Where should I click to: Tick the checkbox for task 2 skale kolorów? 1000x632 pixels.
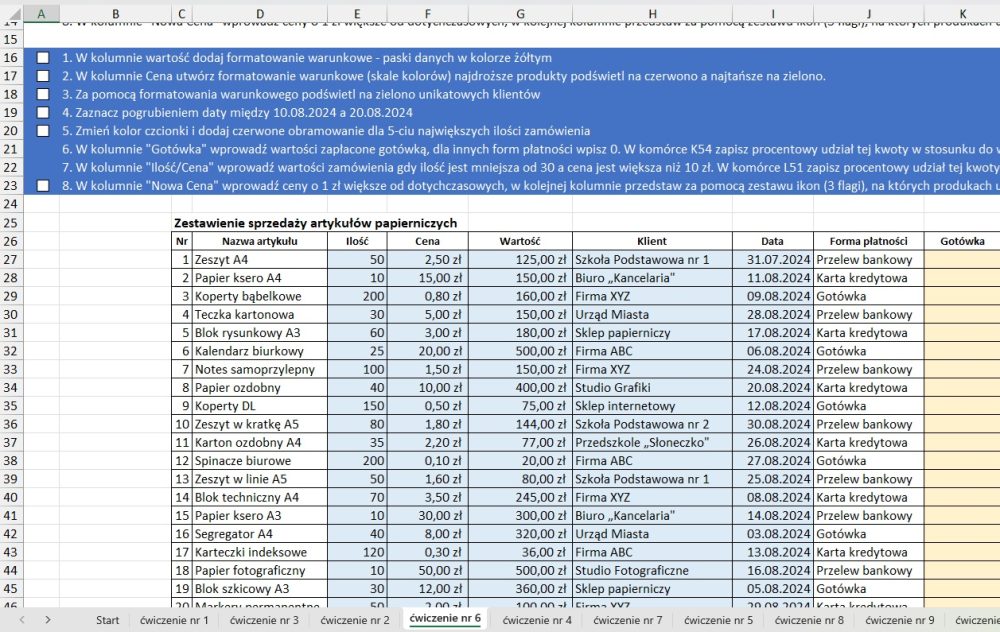tap(43, 76)
